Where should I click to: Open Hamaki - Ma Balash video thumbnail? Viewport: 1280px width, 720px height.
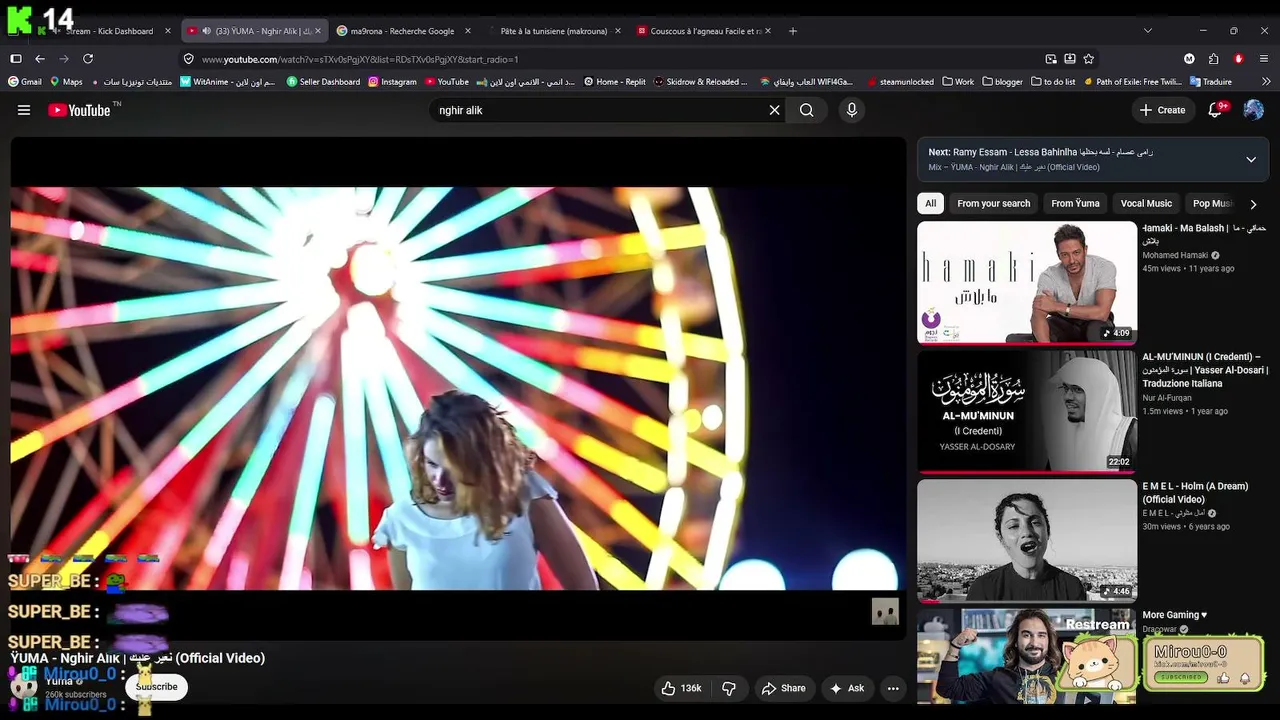[1027, 282]
